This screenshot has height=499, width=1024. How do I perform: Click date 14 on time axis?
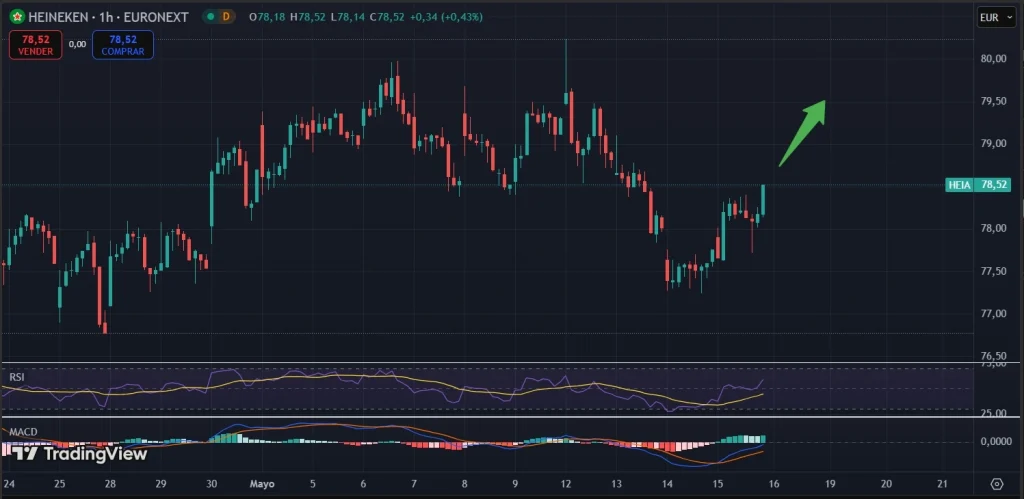click(x=667, y=484)
